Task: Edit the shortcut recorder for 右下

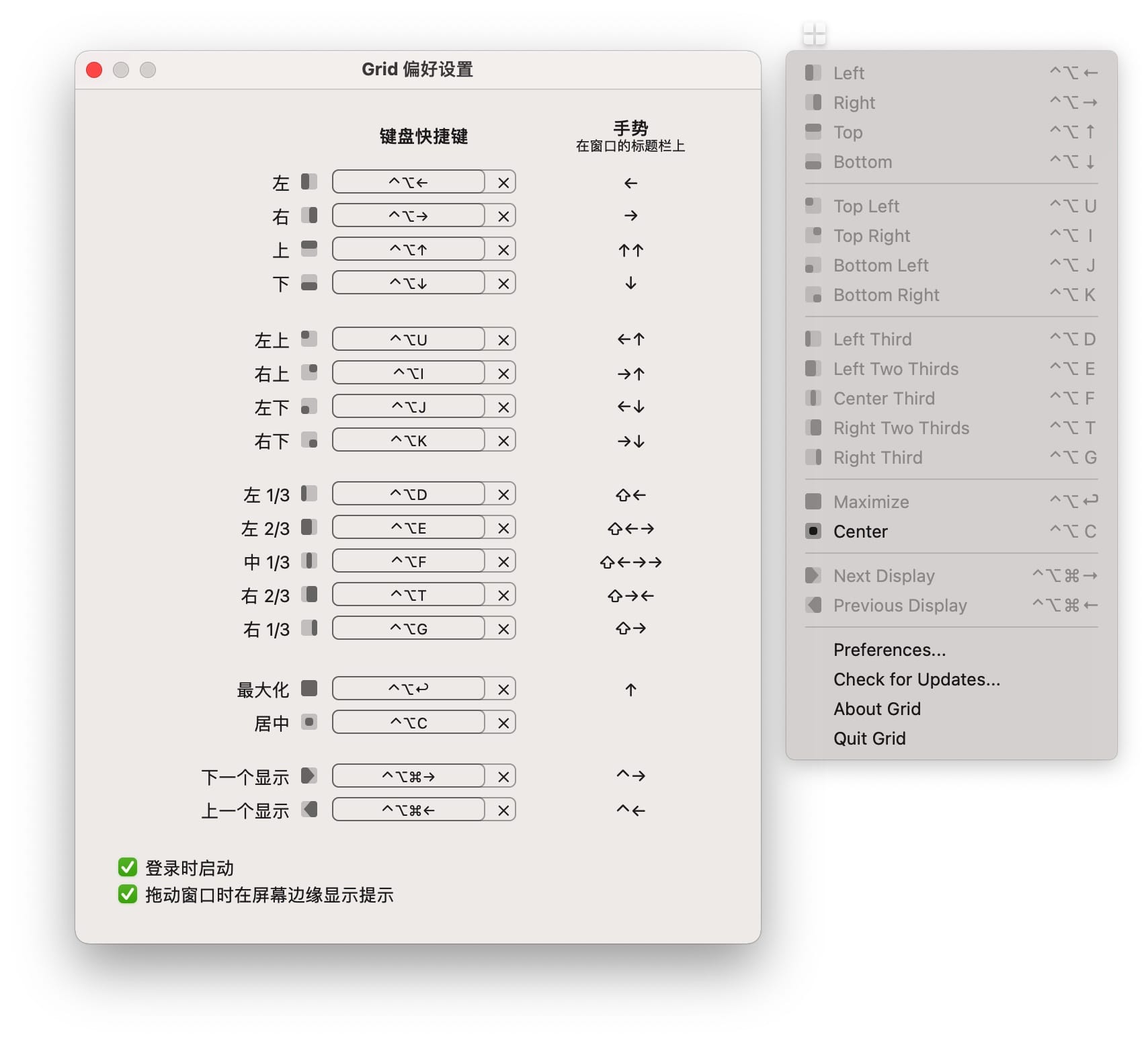Action: pos(409,441)
